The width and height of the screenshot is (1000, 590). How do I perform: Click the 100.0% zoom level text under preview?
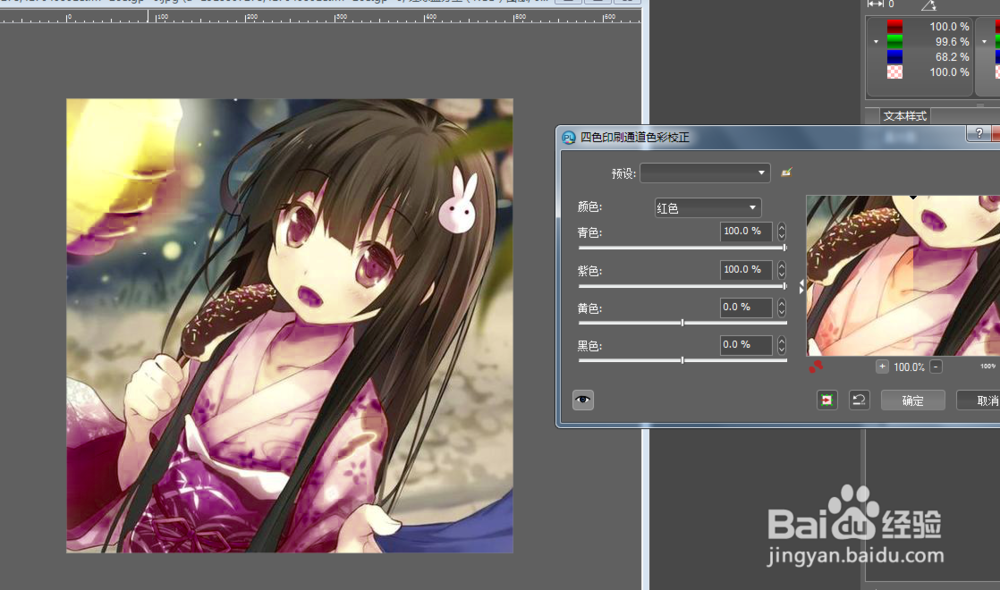pyautogui.click(x=909, y=367)
